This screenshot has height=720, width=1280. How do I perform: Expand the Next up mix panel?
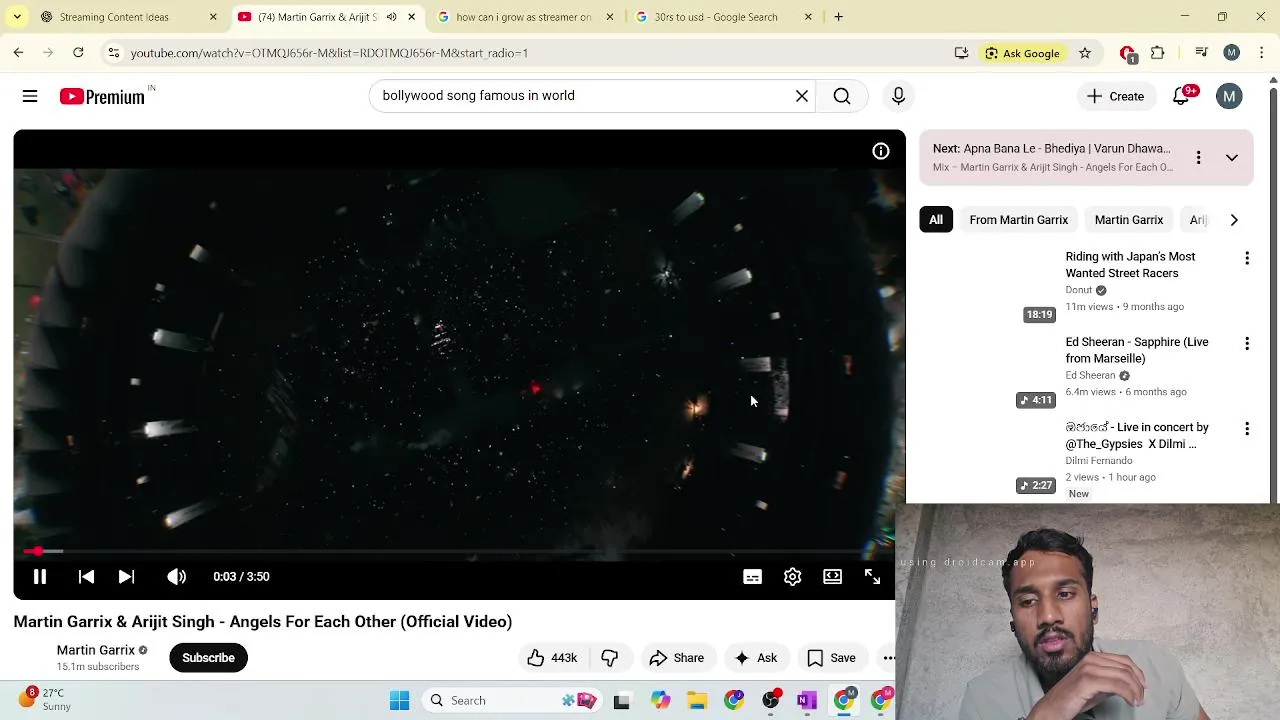[x=1232, y=158]
